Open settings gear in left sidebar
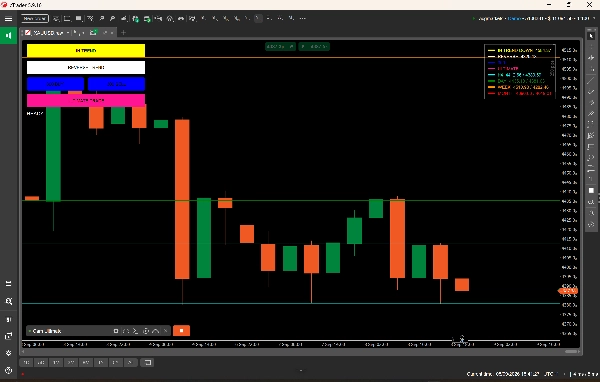The image size is (600, 382). click(x=8, y=353)
